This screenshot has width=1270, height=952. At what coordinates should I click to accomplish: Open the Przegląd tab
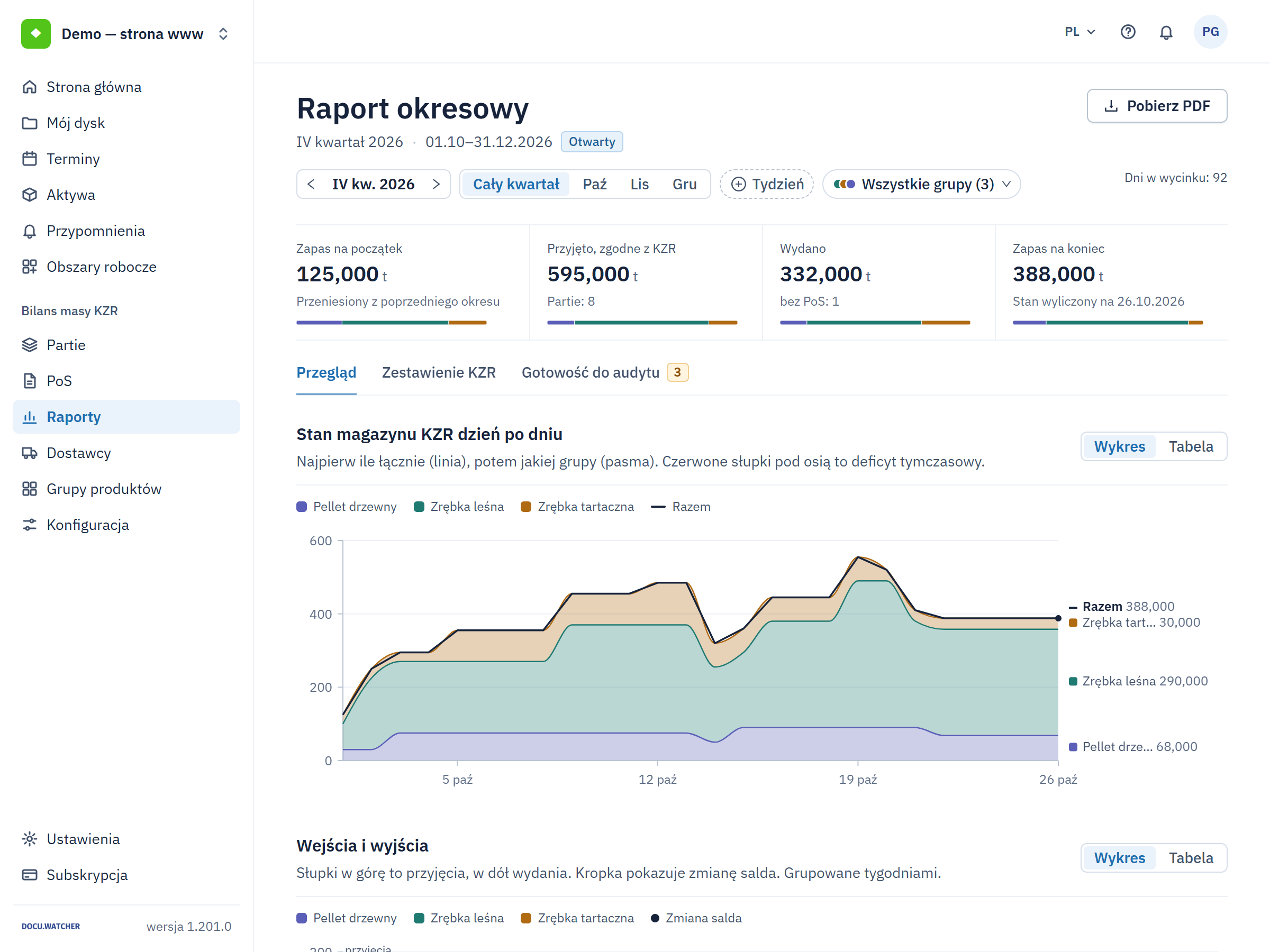click(326, 372)
